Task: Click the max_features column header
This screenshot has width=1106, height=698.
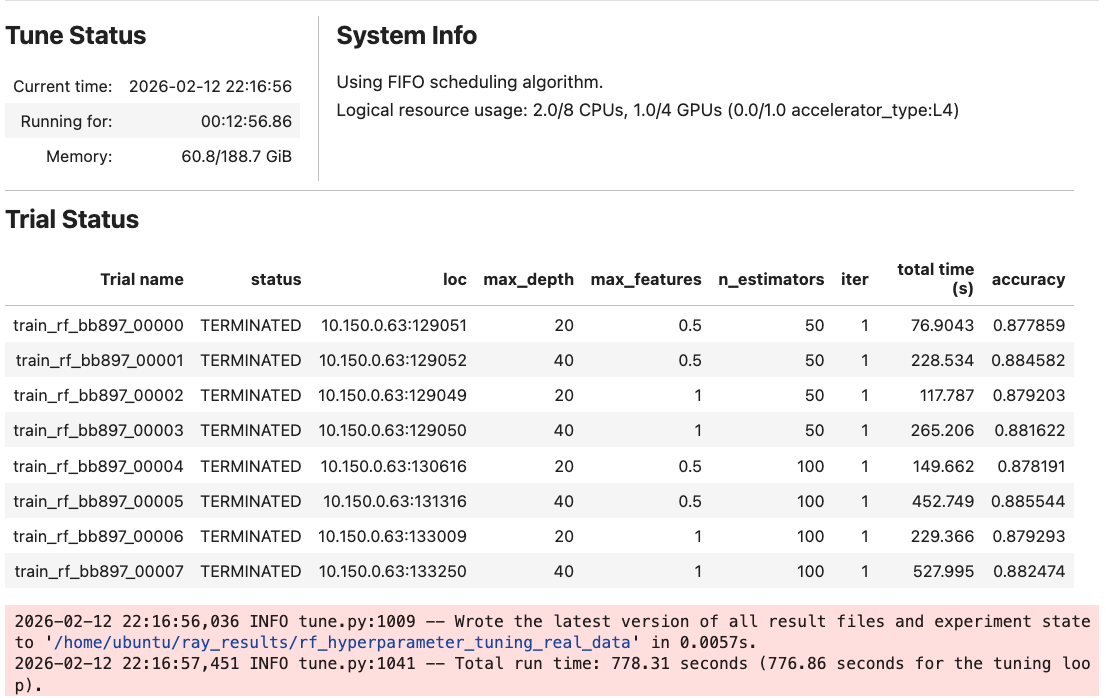Action: click(x=646, y=280)
